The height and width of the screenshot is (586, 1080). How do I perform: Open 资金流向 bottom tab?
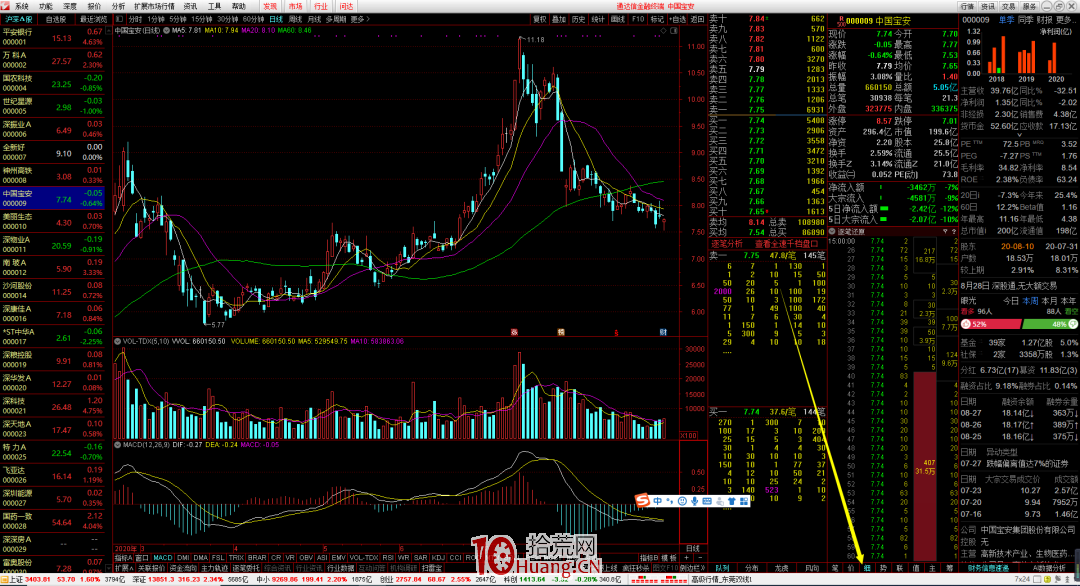point(183,568)
